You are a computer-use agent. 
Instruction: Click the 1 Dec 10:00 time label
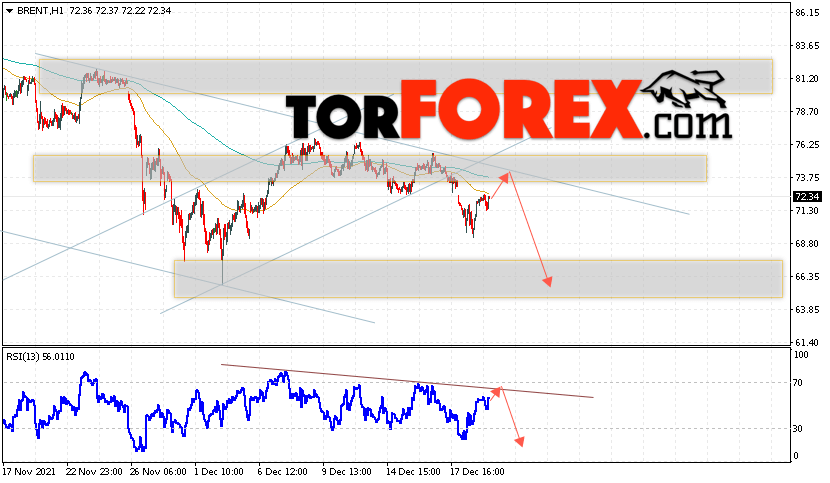(x=219, y=471)
